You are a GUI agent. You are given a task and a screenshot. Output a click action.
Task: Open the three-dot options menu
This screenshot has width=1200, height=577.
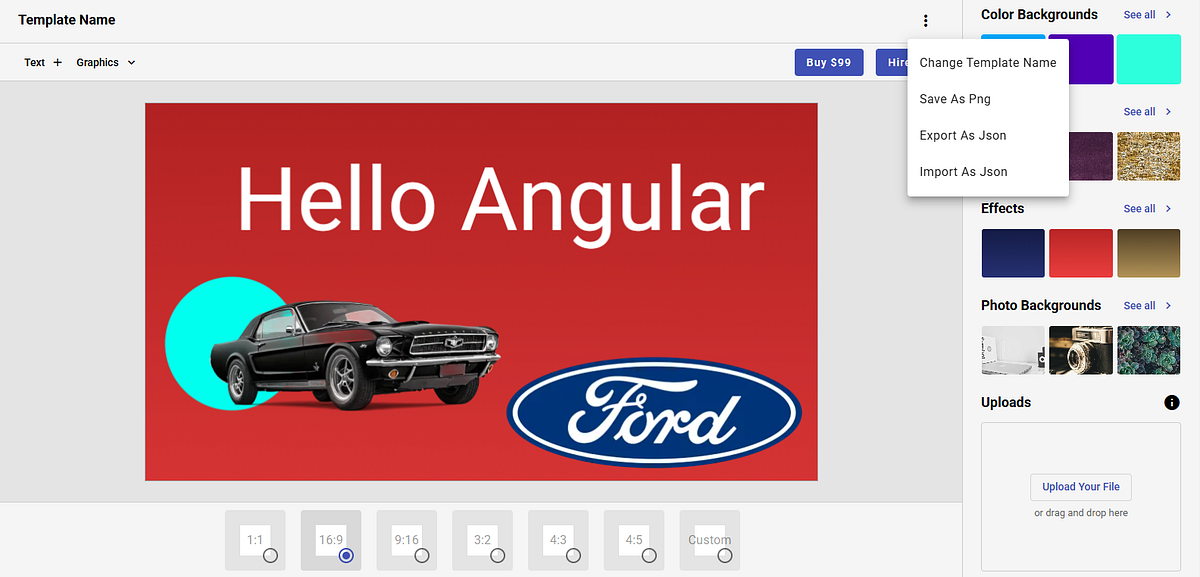(x=926, y=20)
